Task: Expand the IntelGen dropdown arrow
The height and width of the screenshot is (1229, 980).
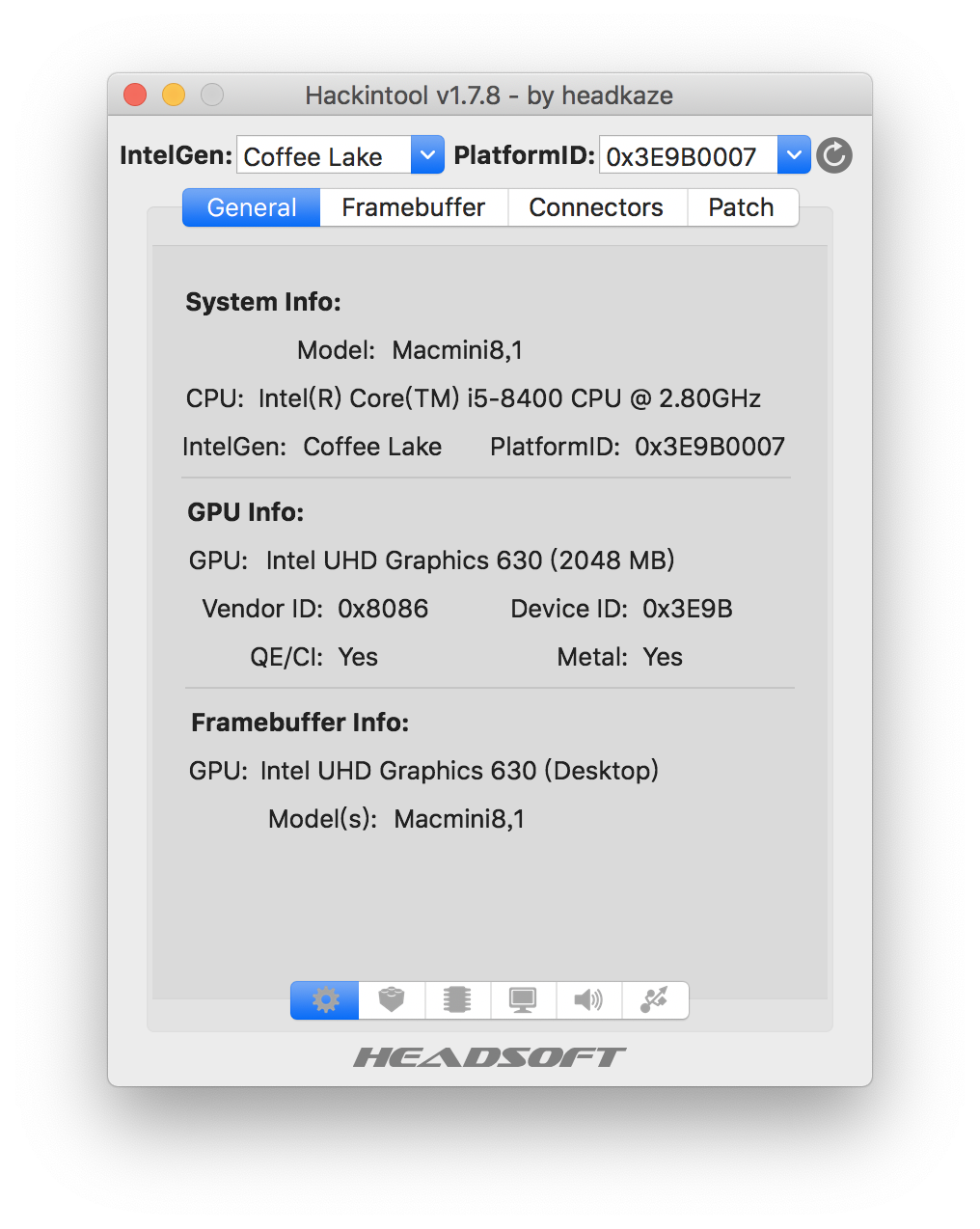Action: pos(427,154)
